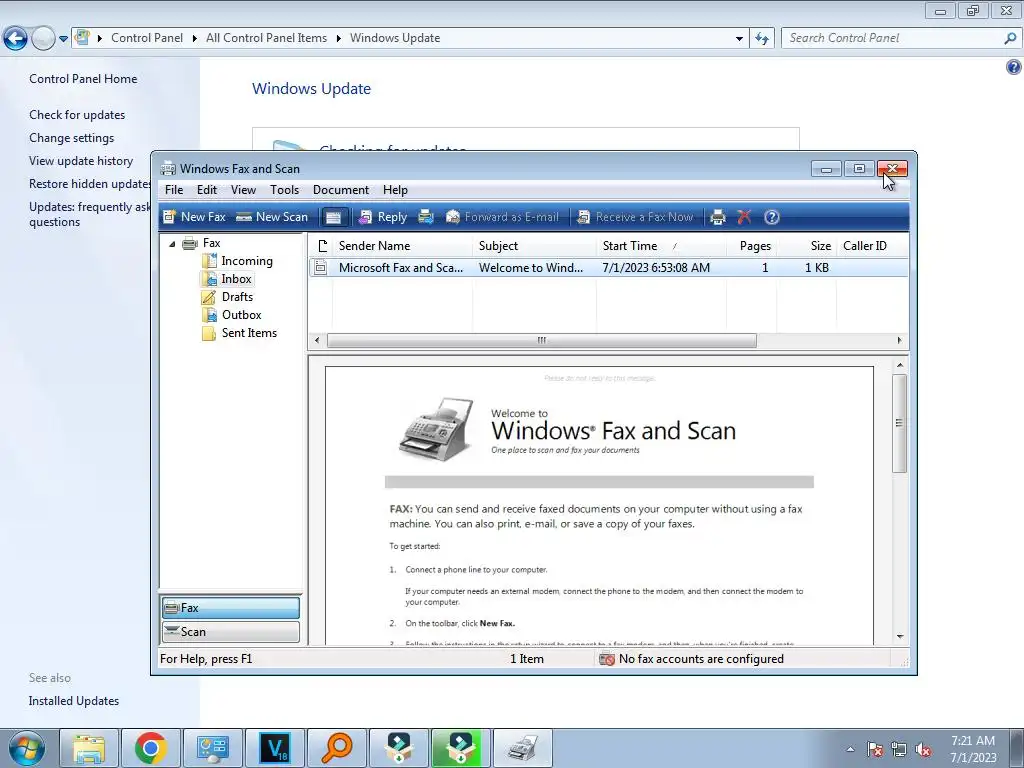Image resolution: width=1024 pixels, height=768 pixels.
Task: Open the recent pages dropdown near back button
Action: [x=63, y=39]
